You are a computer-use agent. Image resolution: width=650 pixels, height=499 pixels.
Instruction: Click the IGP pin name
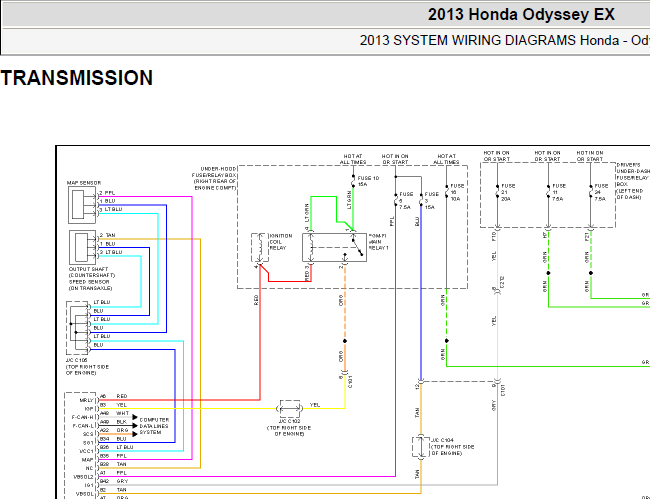[x=89, y=409]
